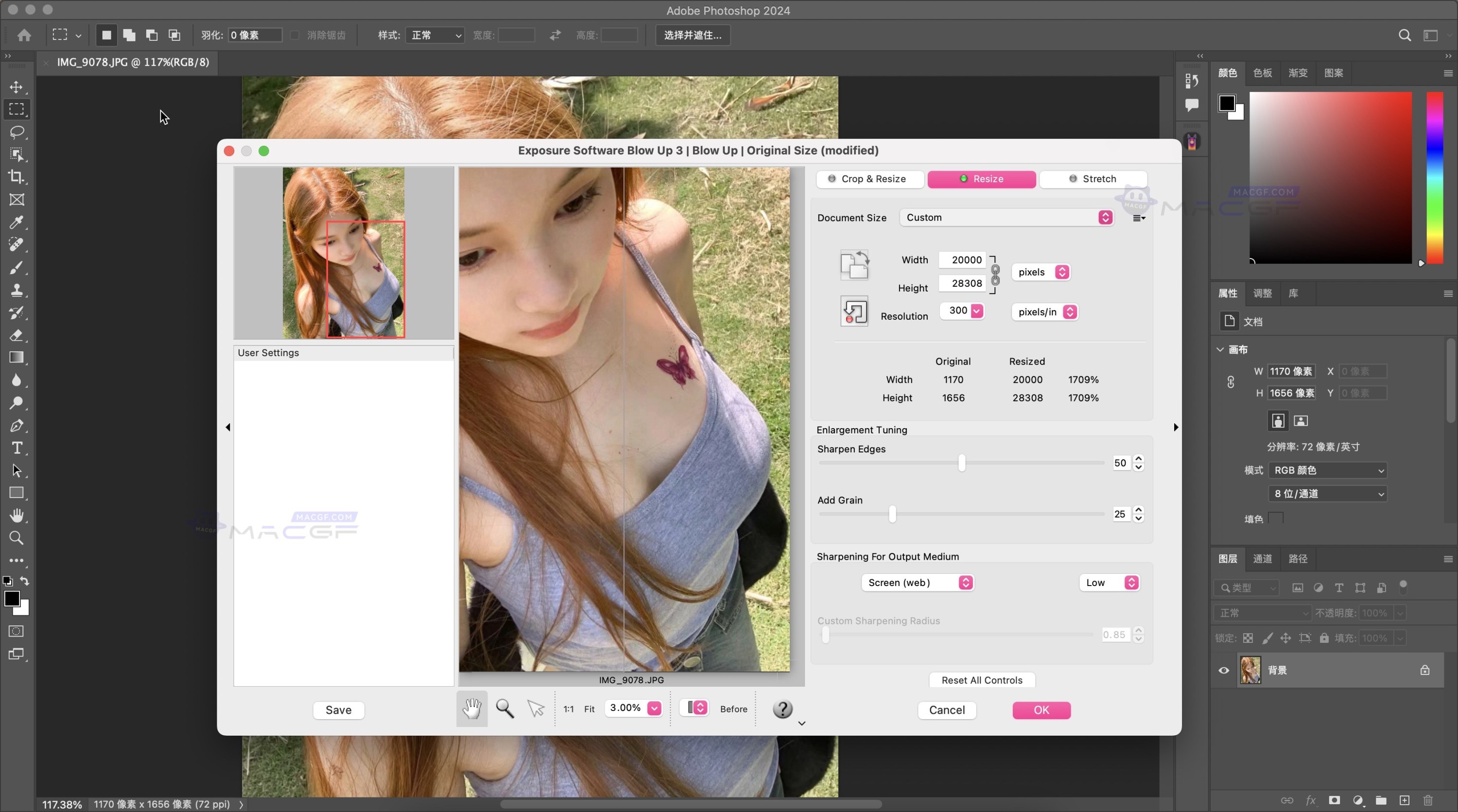Image resolution: width=1458 pixels, height=812 pixels.
Task: Click the rotate document orientation icon
Action: pyautogui.click(x=853, y=265)
